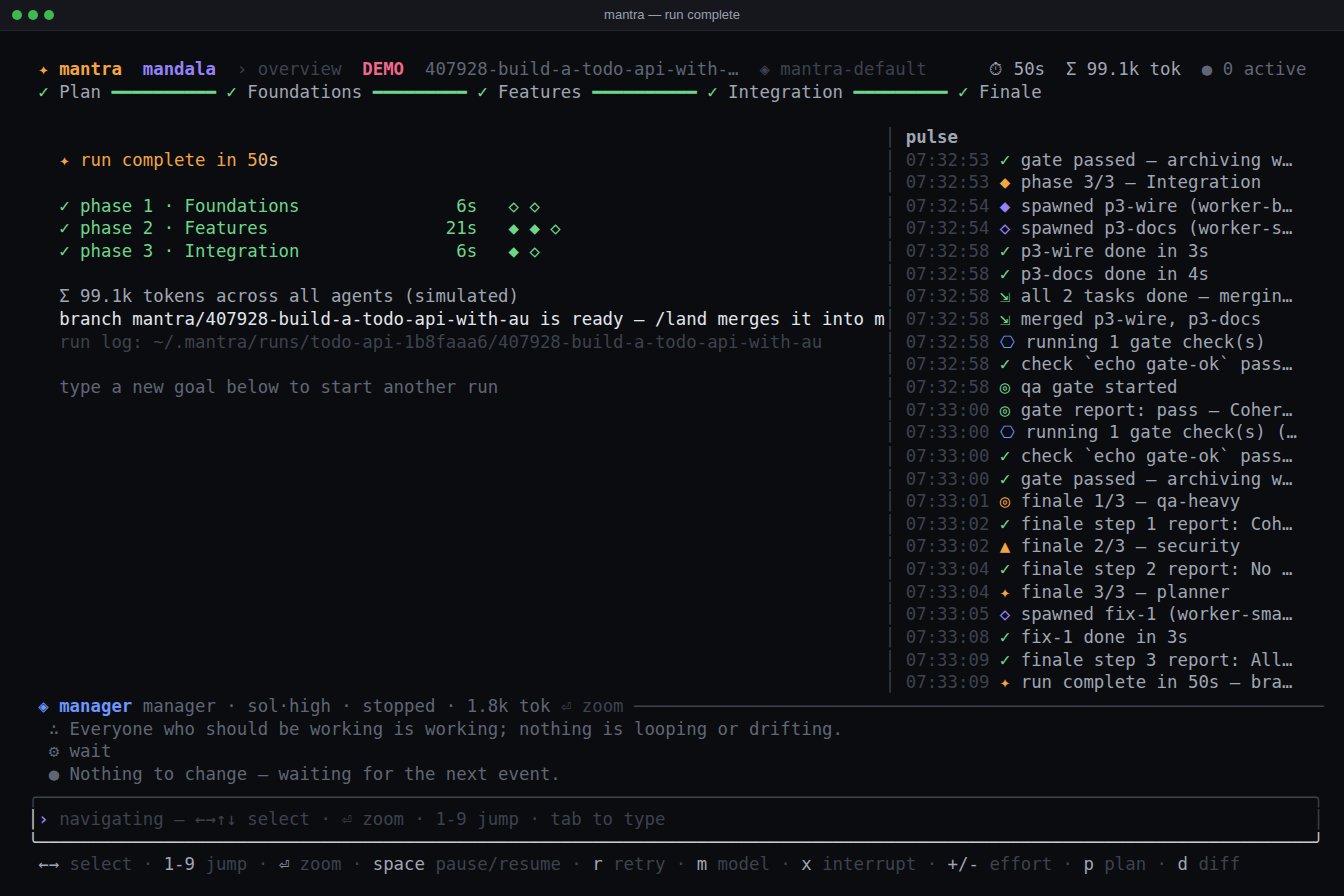Select the mantra-default profile label
The height and width of the screenshot is (896, 1344).
point(843,69)
